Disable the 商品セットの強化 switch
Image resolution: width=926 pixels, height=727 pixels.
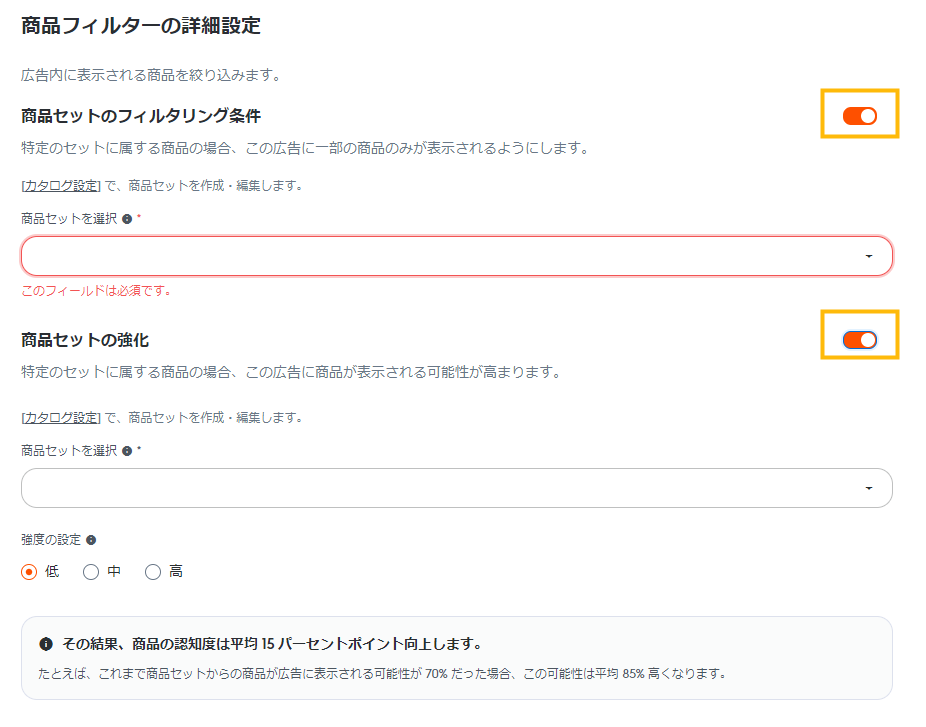click(x=859, y=340)
